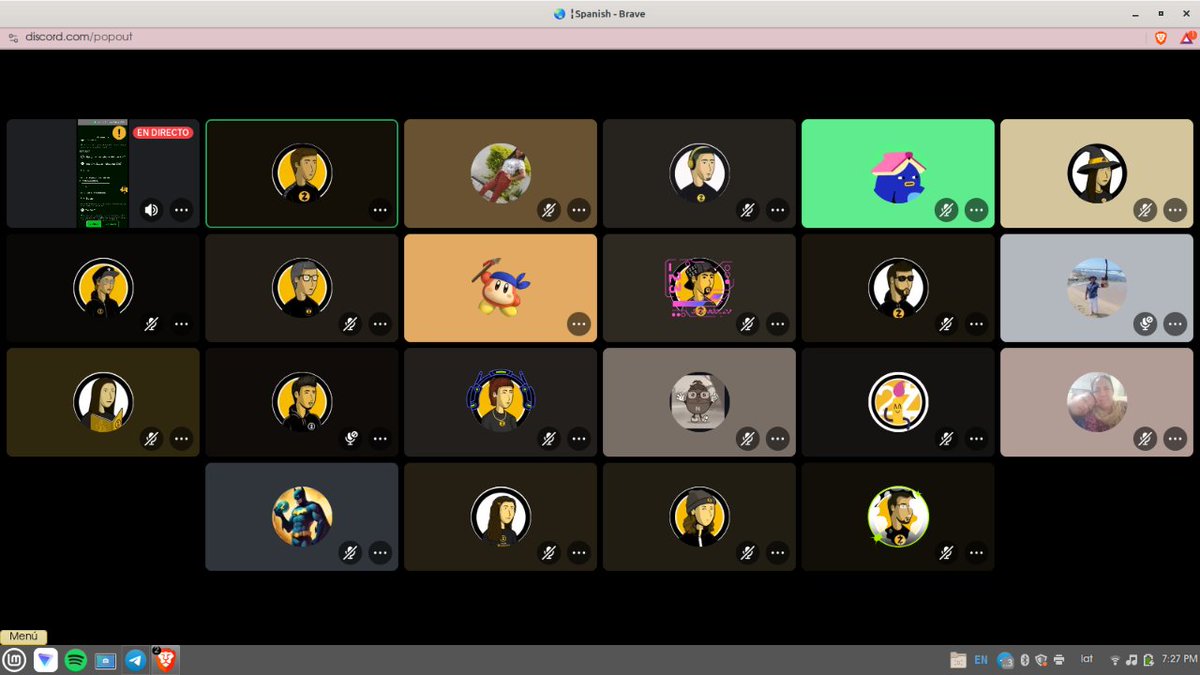The height and width of the screenshot is (675, 1200).
Task: Open more options on the sunglasses beard avatar tile
Action: (x=977, y=324)
